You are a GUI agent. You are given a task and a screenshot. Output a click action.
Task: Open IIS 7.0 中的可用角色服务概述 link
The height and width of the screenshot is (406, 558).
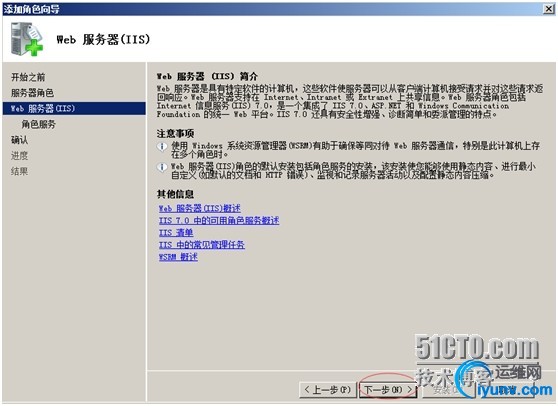(x=219, y=221)
